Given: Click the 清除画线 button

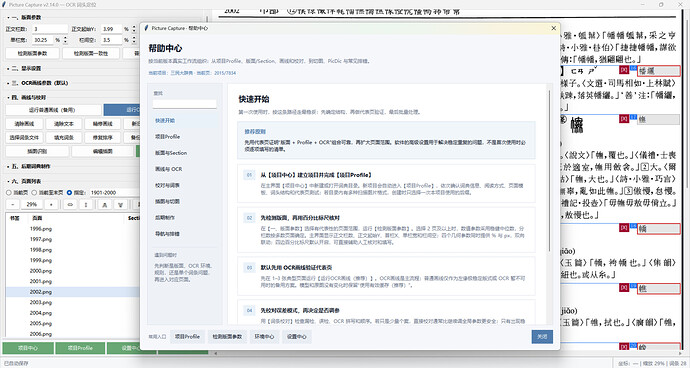Looking at the screenshot, I should coord(25,124).
